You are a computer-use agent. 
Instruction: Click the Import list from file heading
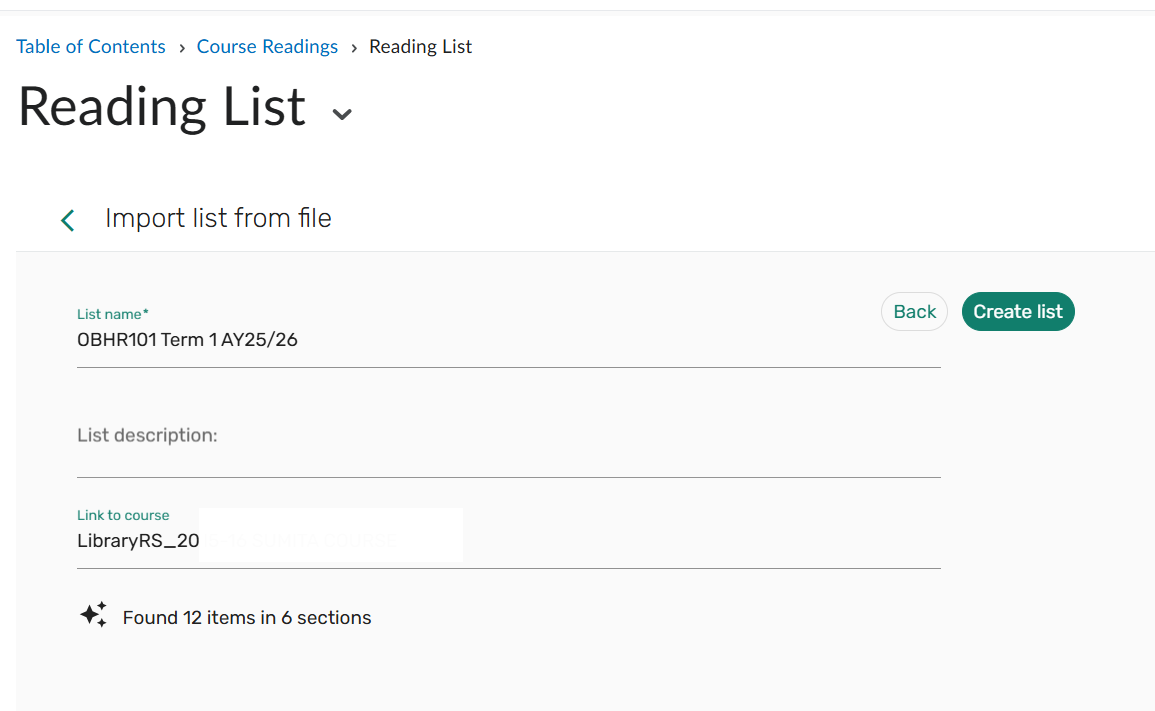coord(218,218)
